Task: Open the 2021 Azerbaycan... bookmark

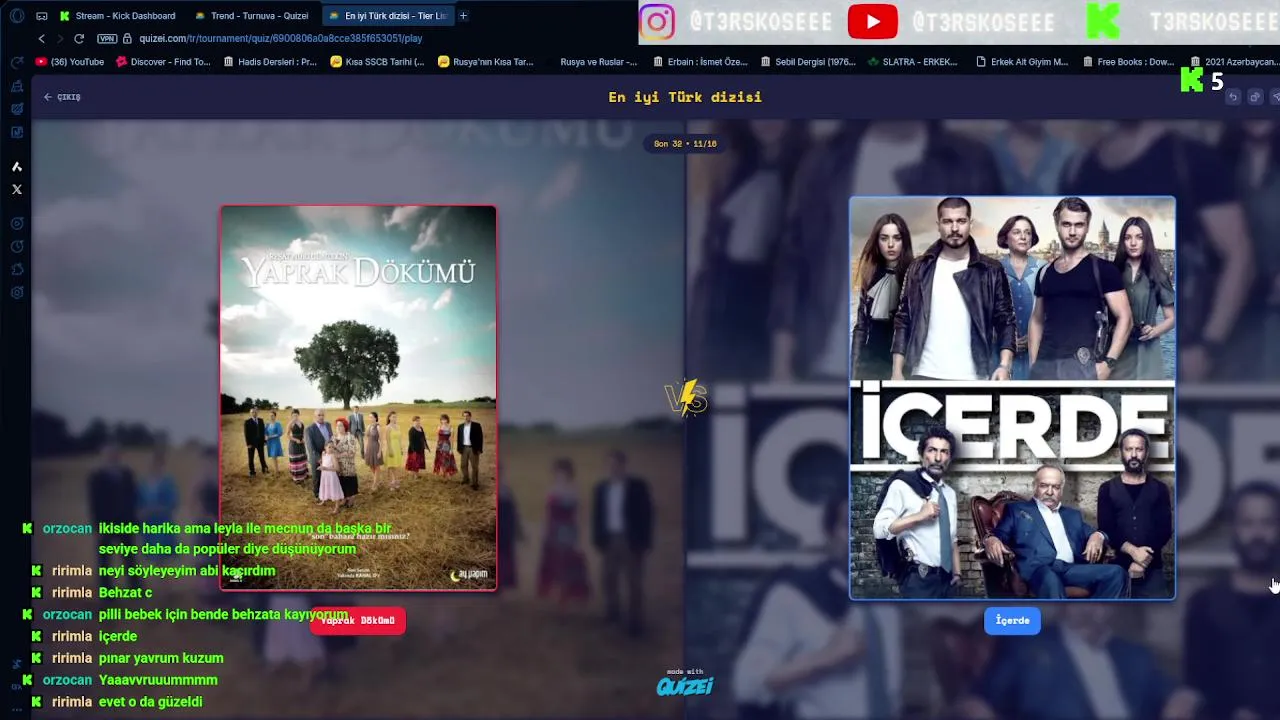Action: (x=1234, y=62)
